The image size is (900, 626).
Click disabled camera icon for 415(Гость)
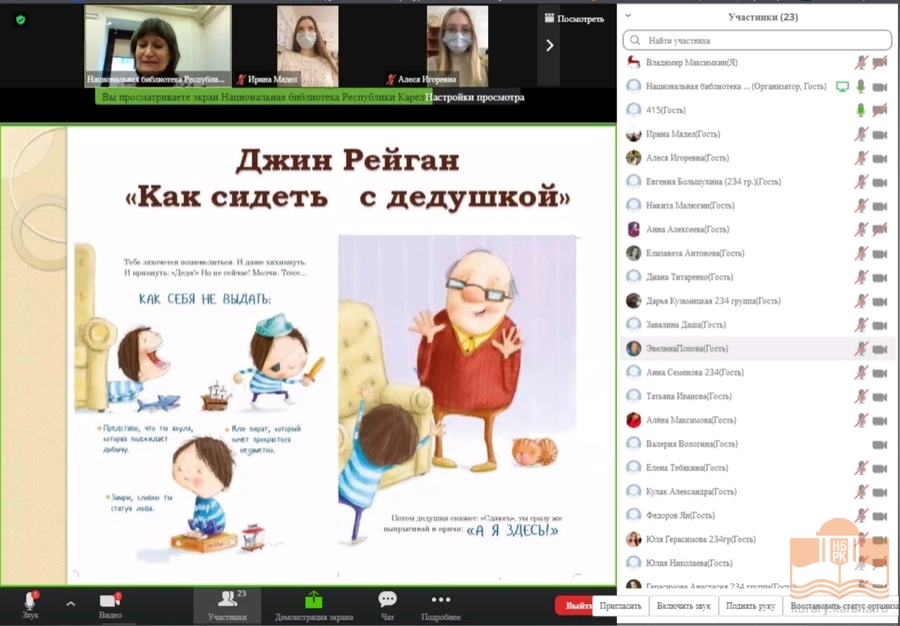tap(880, 110)
